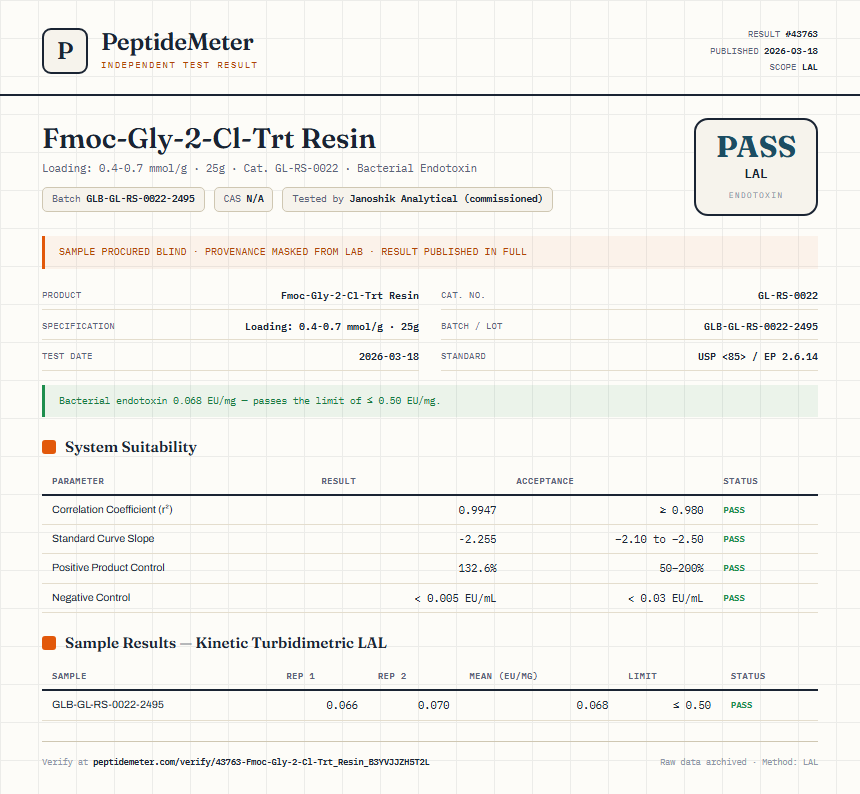This screenshot has height=794, width=860.
Task: Click the PARAMETER column header
Action: [x=78, y=481]
